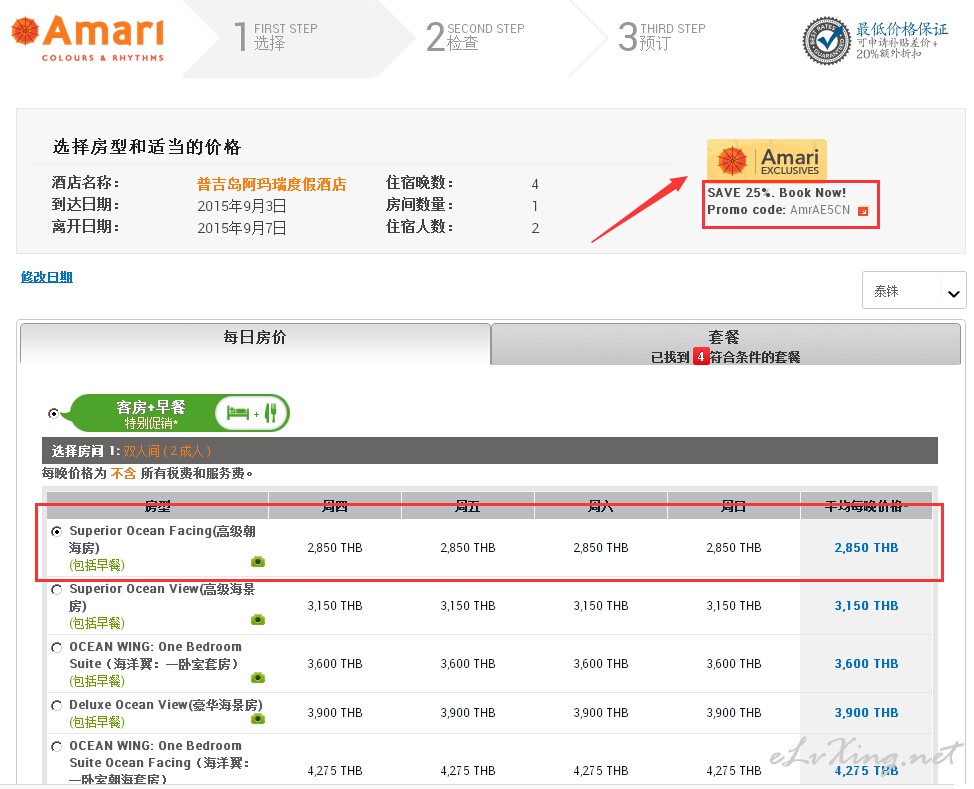Switch to the 套餐 packages tab

[726, 344]
